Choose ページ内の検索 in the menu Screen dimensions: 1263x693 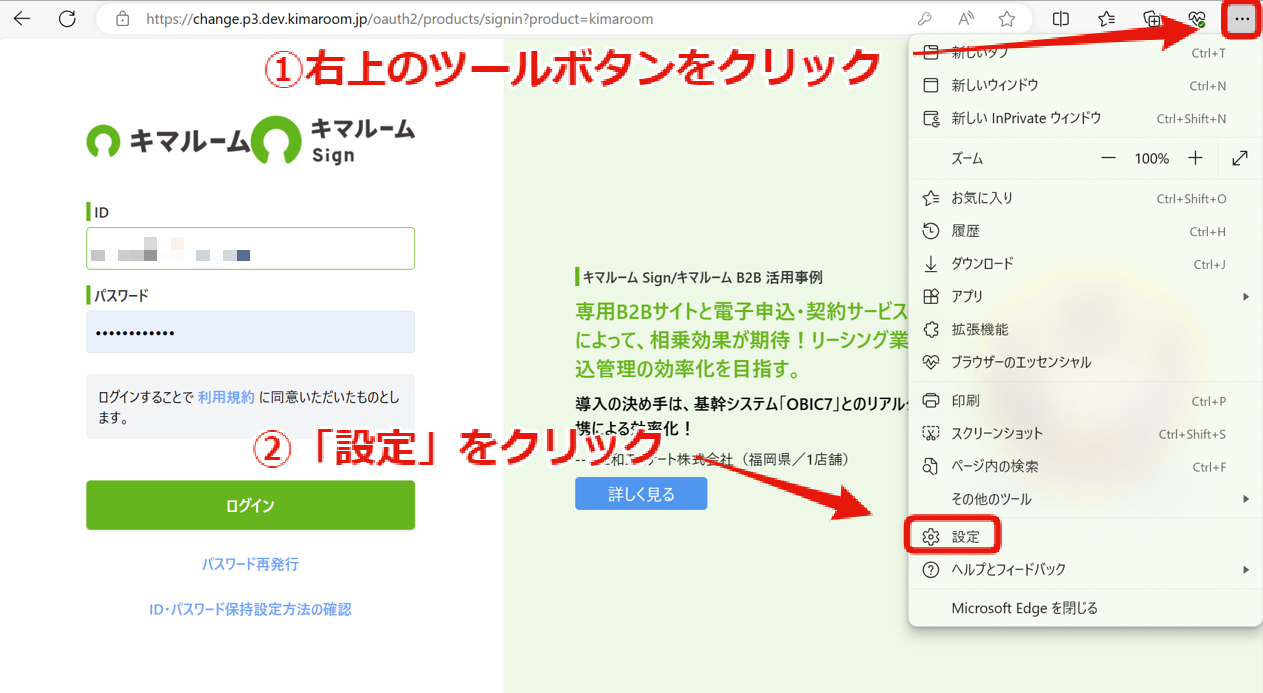1085,467
